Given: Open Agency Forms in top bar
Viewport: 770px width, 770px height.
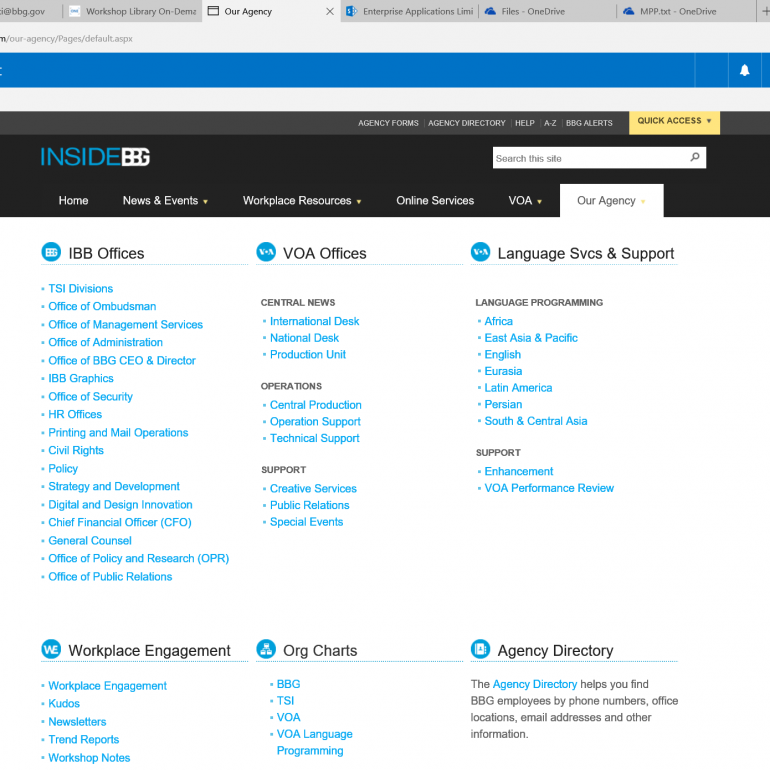Looking at the screenshot, I should click(x=388, y=123).
